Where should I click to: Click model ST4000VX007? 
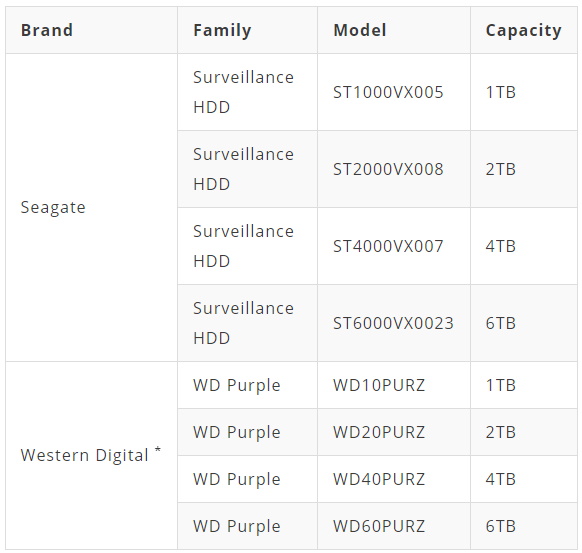(x=388, y=246)
